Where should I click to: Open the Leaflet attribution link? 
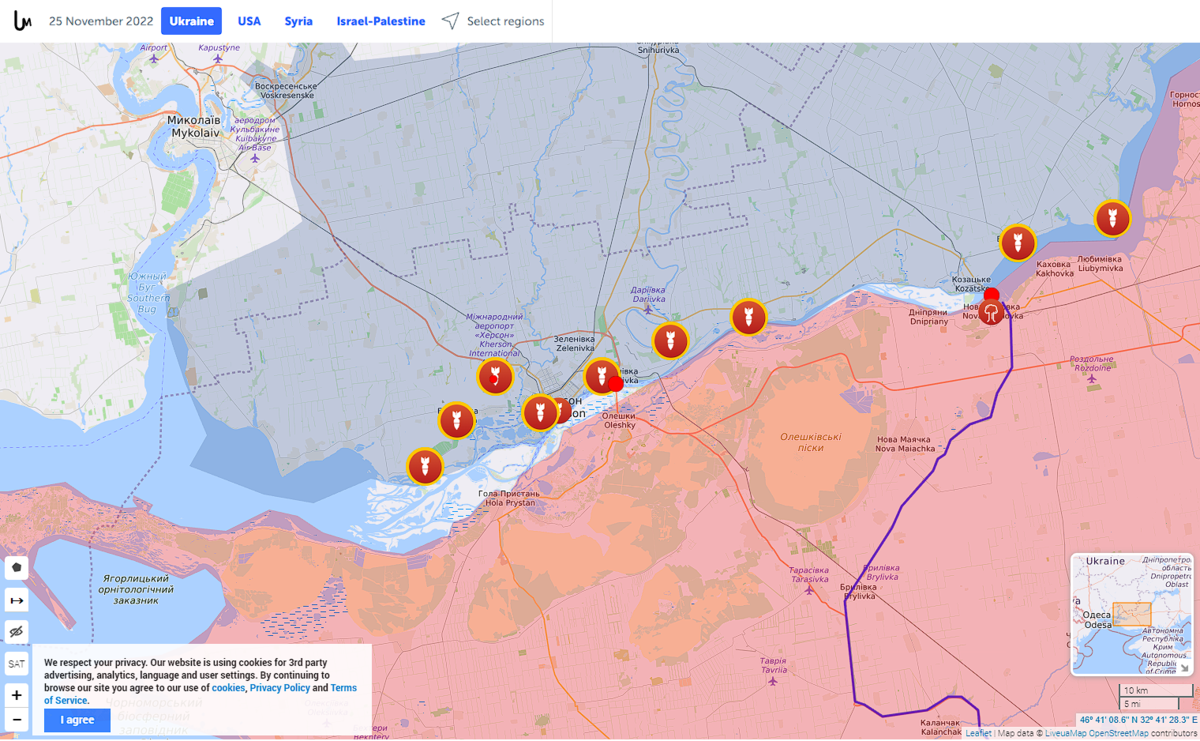click(978, 734)
